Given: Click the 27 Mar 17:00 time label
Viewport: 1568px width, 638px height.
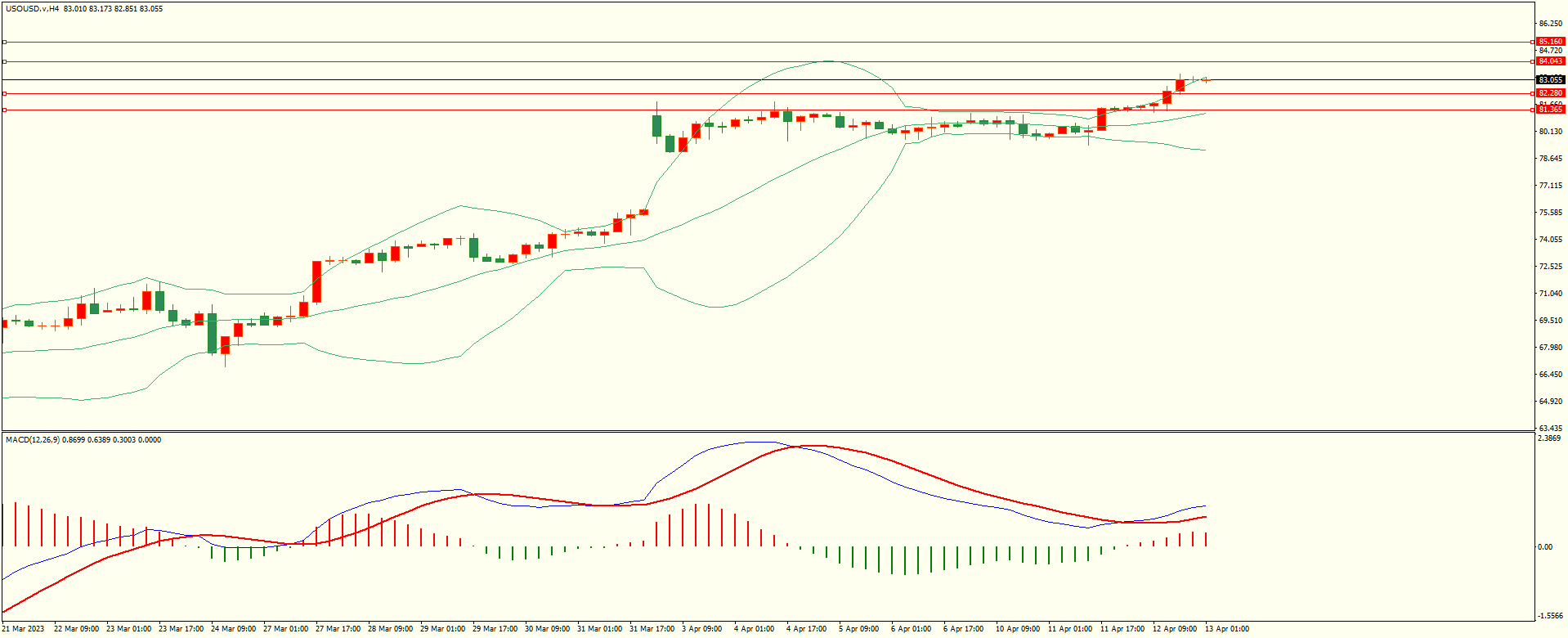Looking at the screenshot, I should tap(338, 629).
